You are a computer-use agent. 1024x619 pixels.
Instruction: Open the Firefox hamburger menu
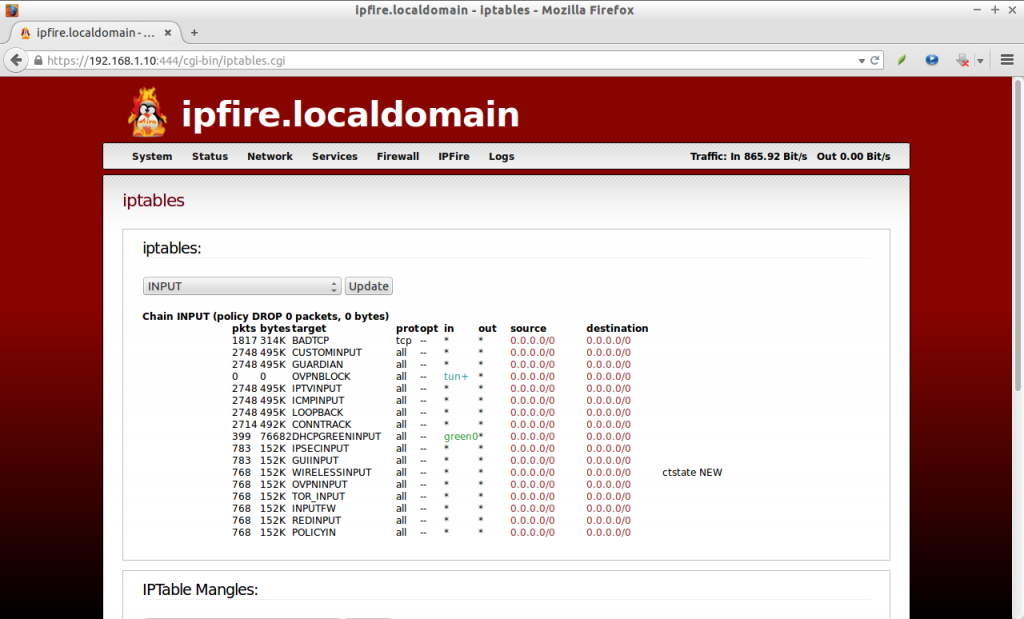point(1006,60)
